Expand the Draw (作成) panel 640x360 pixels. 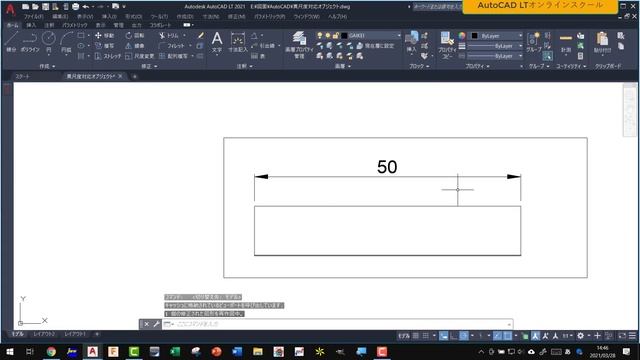pyautogui.click(x=47, y=66)
